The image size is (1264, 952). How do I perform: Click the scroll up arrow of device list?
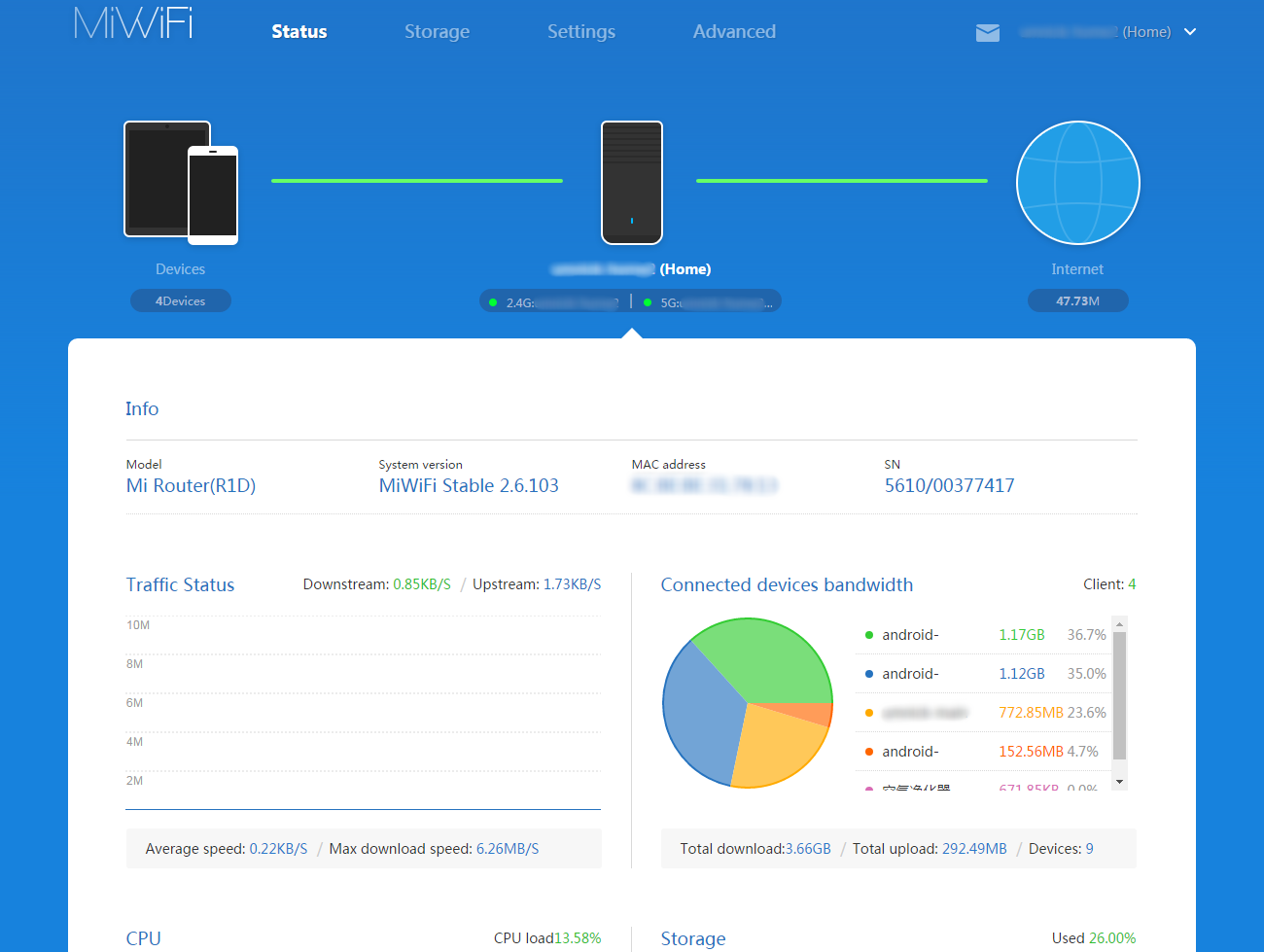pyautogui.click(x=1119, y=624)
